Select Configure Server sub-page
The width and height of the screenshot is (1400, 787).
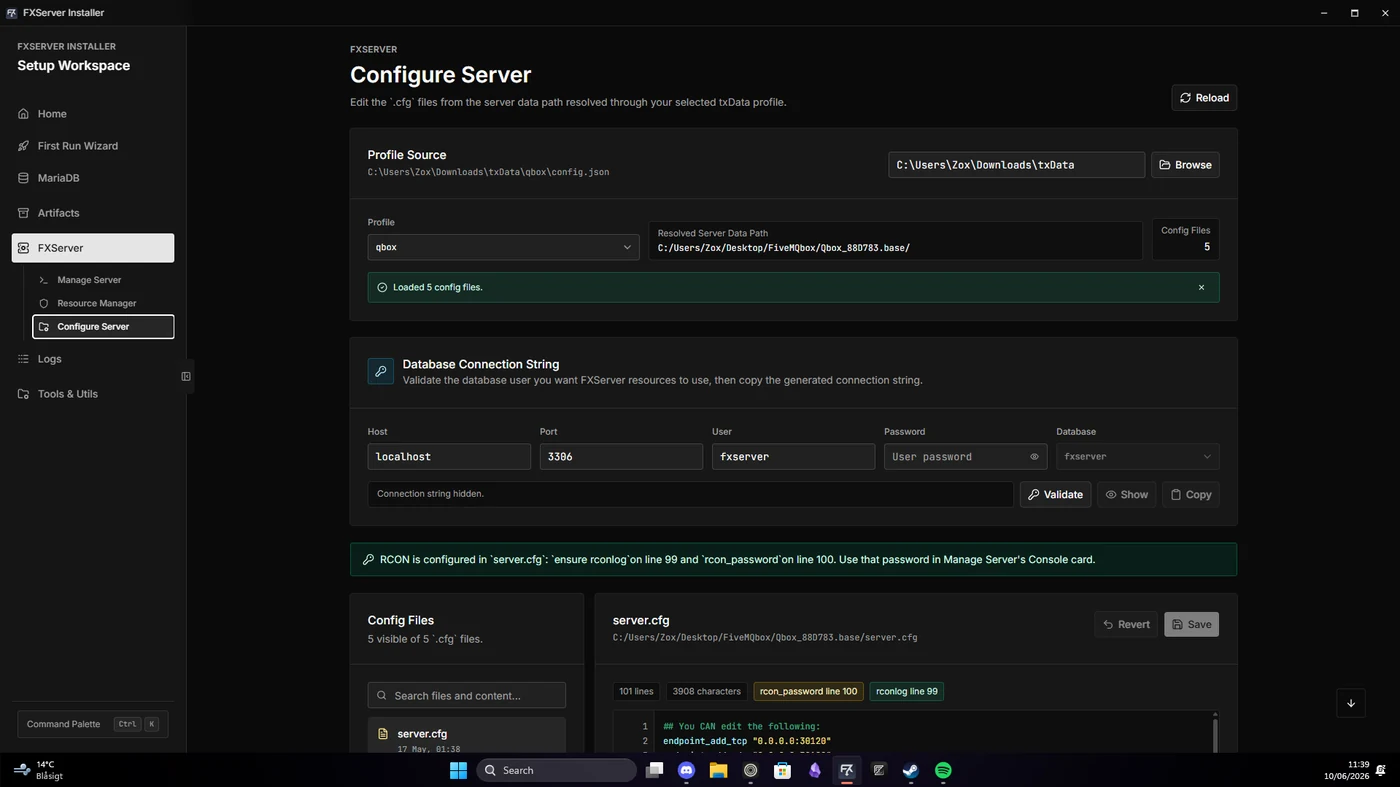pos(103,327)
